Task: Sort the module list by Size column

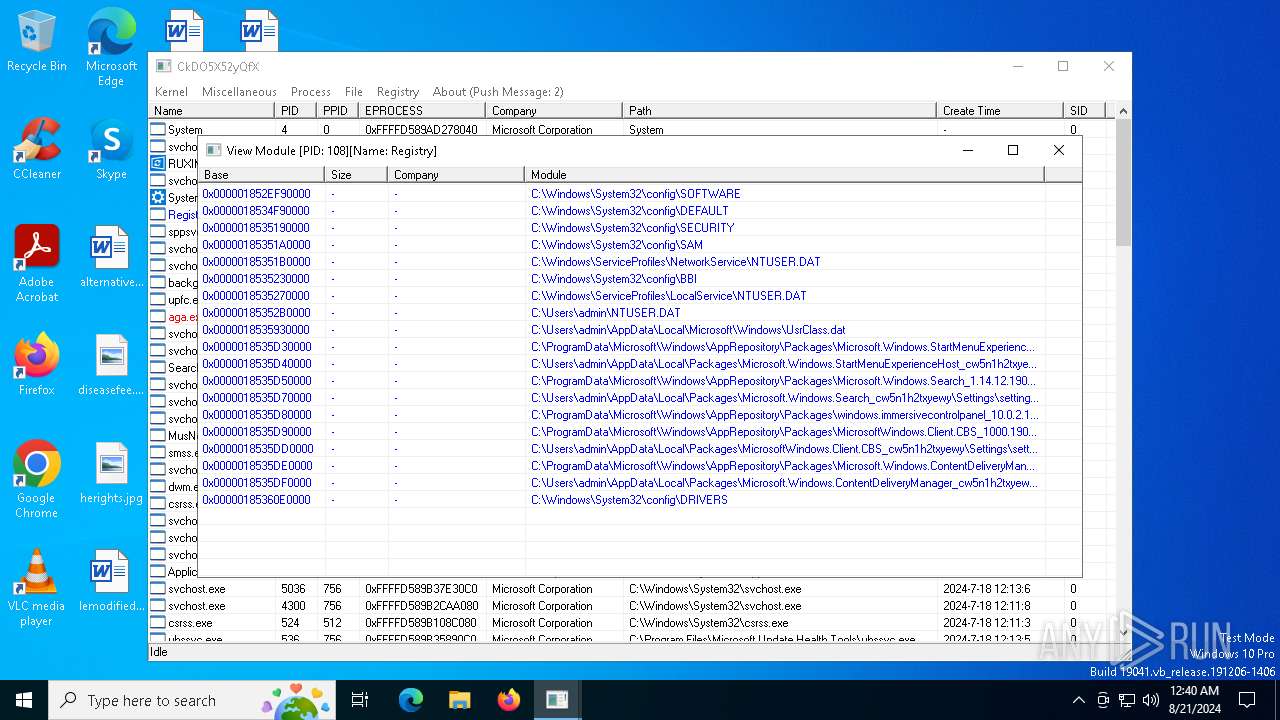Action: point(356,175)
